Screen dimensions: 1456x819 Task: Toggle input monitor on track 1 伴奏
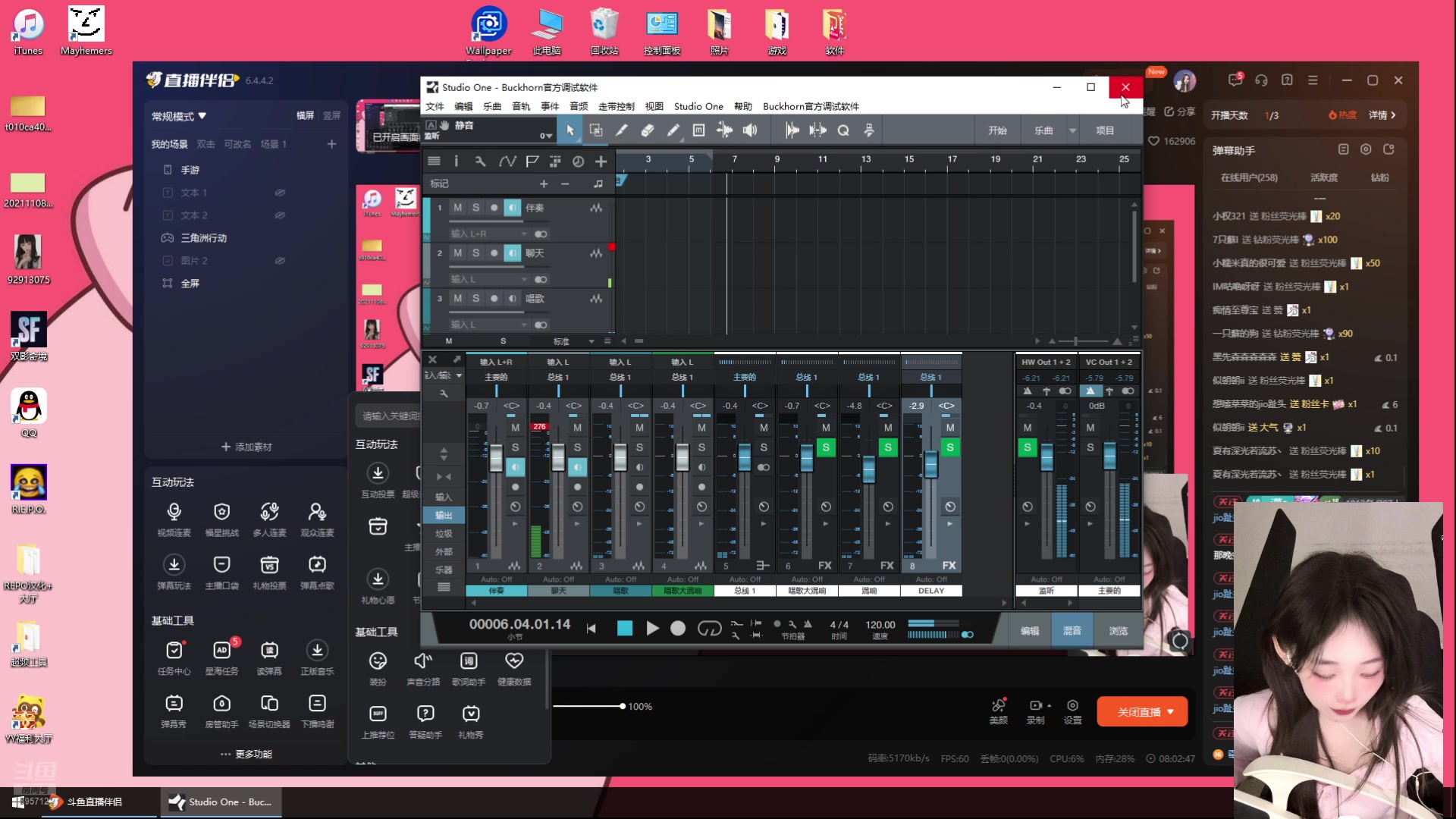(513, 208)
